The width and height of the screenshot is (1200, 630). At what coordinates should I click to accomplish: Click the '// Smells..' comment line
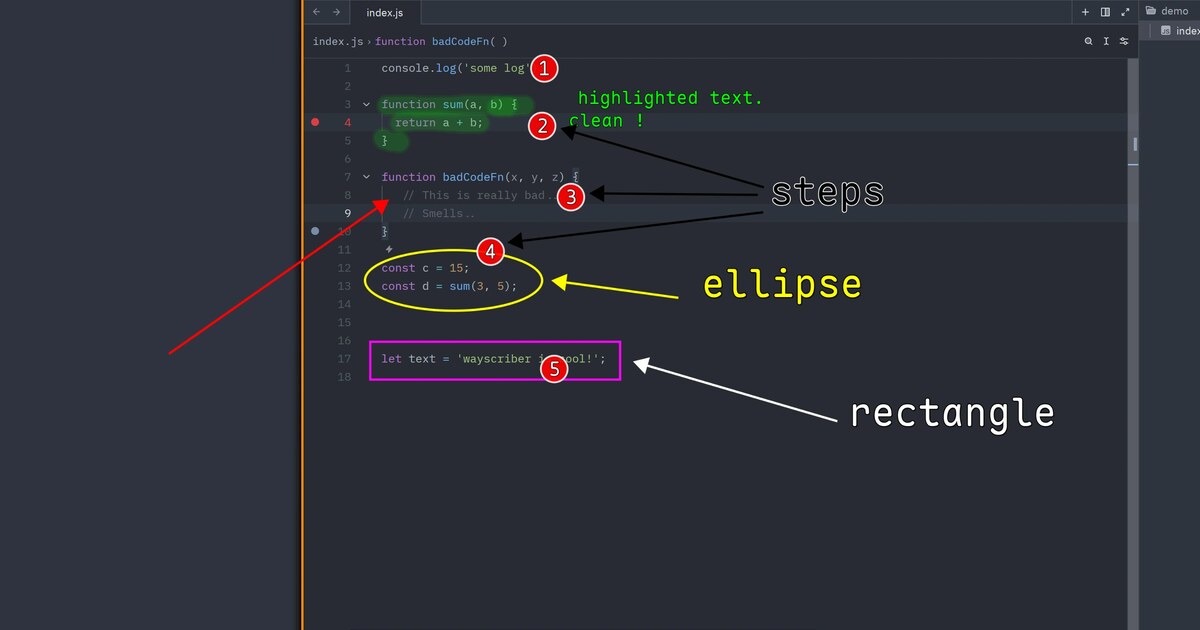coord(439,213)
